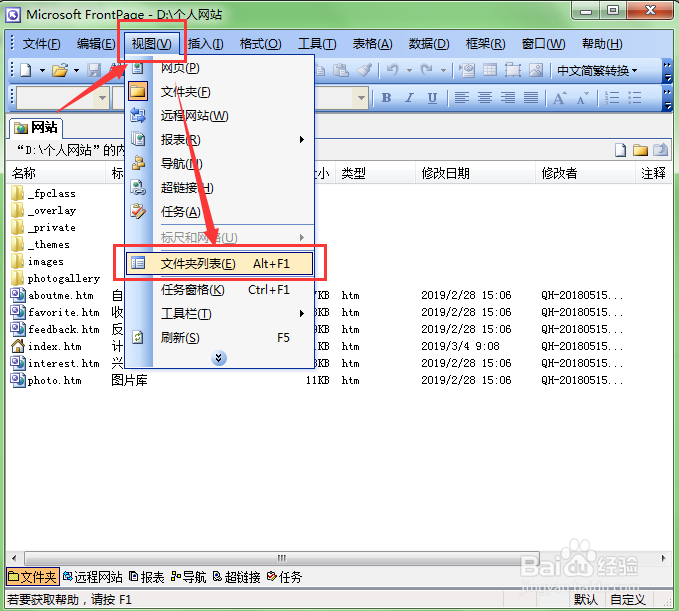The image size is (679, 611).
Task: Select the aboutme.htm file
Action: coord(52,295)
